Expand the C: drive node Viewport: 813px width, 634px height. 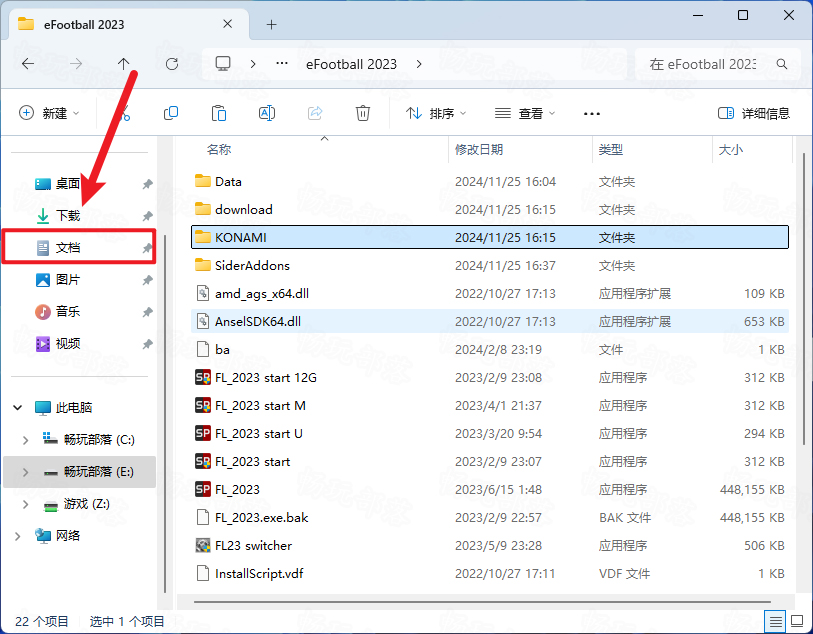[x=25, y=440]
